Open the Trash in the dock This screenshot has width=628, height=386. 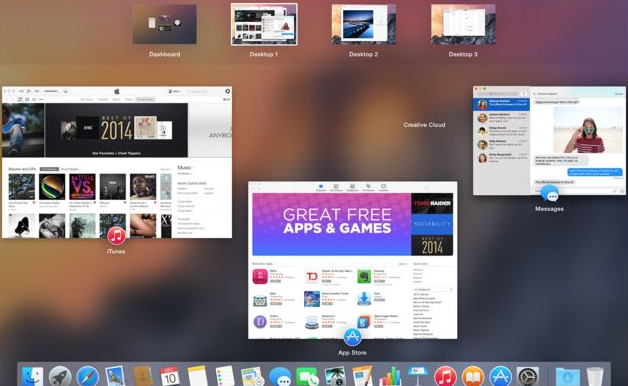point(595,376)
